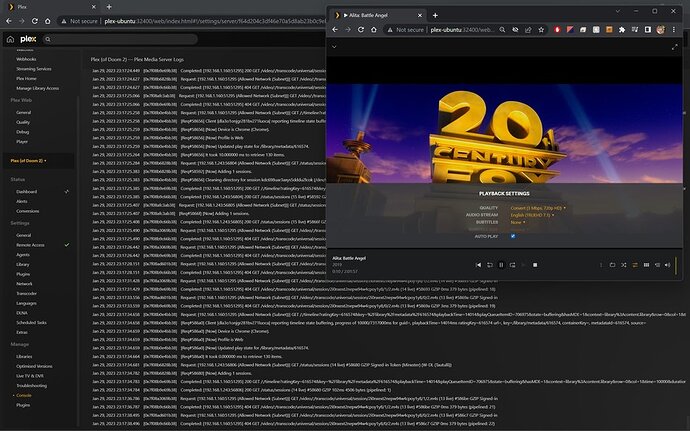
Task: Pause playback in the Alita player
Action: (501, 265)
